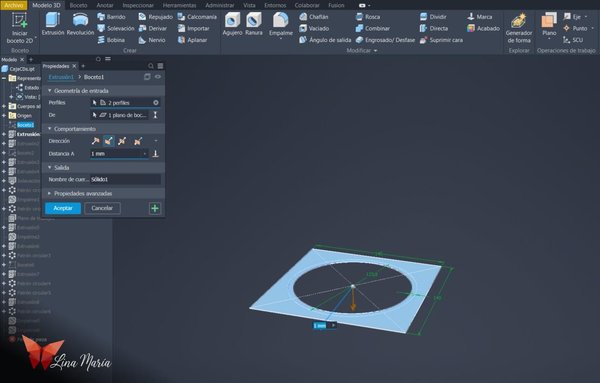Image resolution: width=600 pixels, height=383 pixels.
Task: Select Boceto1 in the model tree
Action: tap(25, 125)
